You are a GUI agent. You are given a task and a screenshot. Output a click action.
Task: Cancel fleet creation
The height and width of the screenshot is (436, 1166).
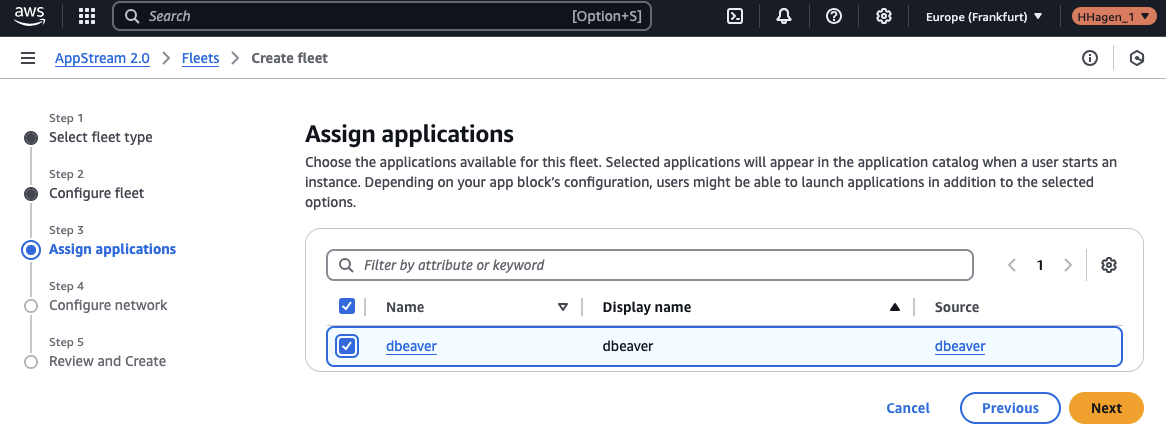point(908,408)
